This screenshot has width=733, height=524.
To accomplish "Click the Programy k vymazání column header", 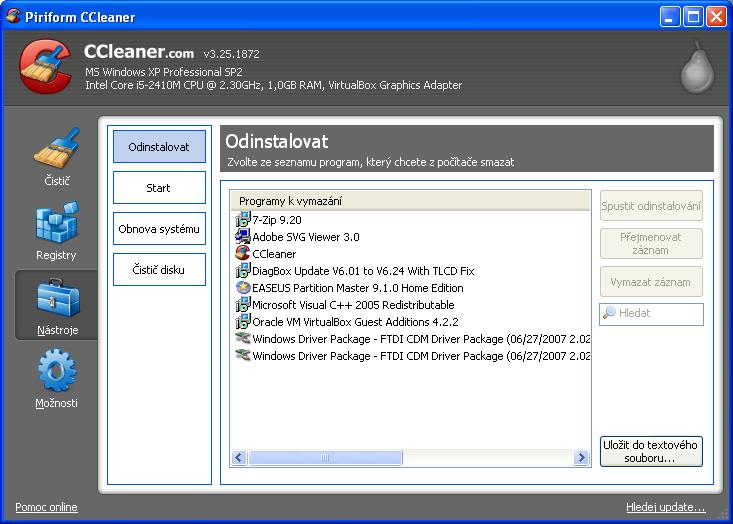I will click(x=410, y=201).
